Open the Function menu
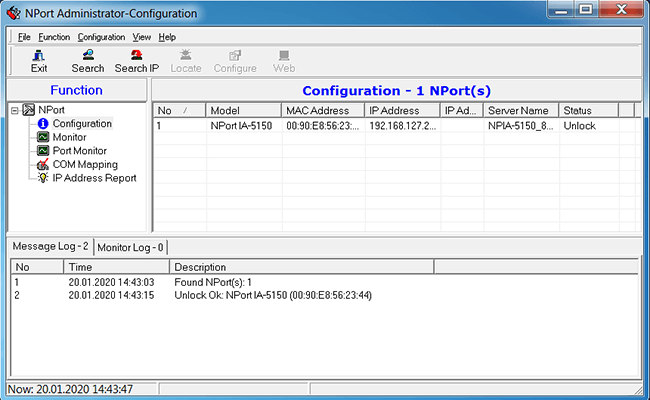This screenshot has width=650, height=400. click(54, 37)
